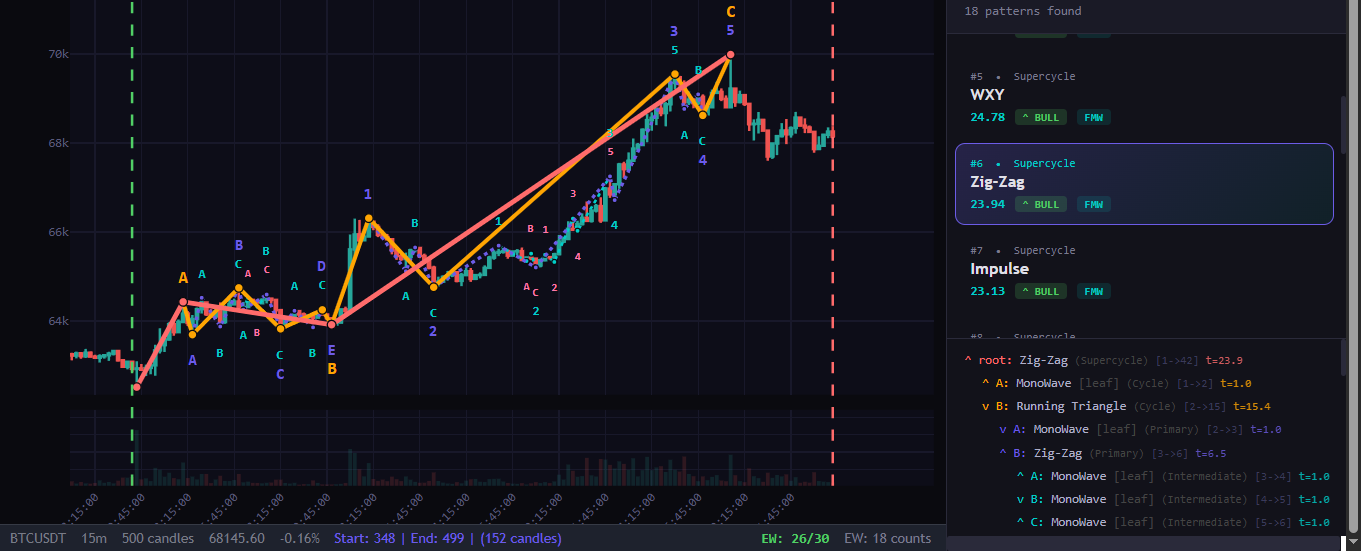Click the BULL badge on the Impulse card
The image size is (1361, 551).
[x=1042, y=291]
